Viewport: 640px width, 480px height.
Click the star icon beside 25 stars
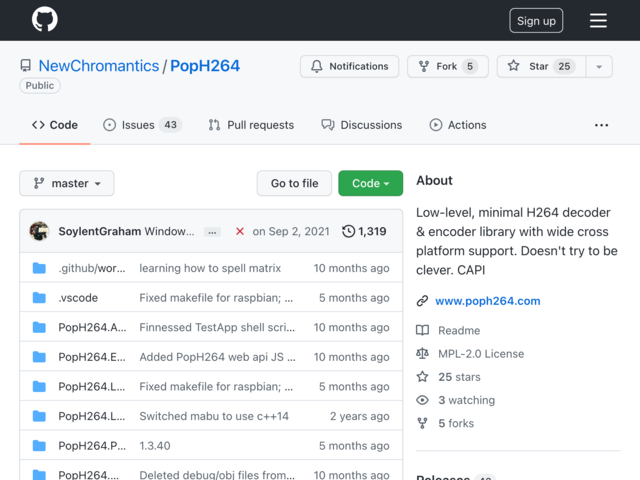pyautogui.click(x=422, y=377)
